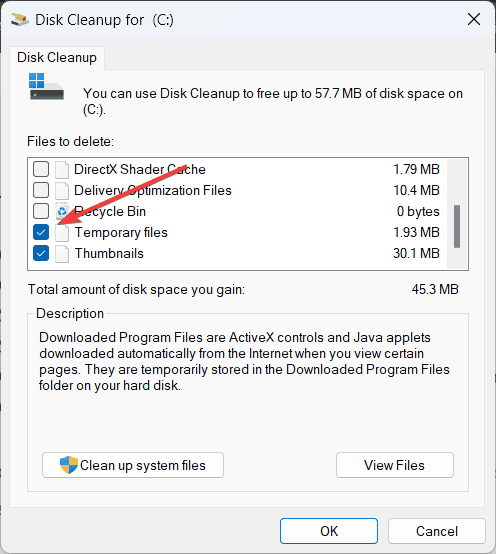Click the Recycle Bin icon in list
The width and height of the screenshot is (496, 554).
tap(62, 211)
